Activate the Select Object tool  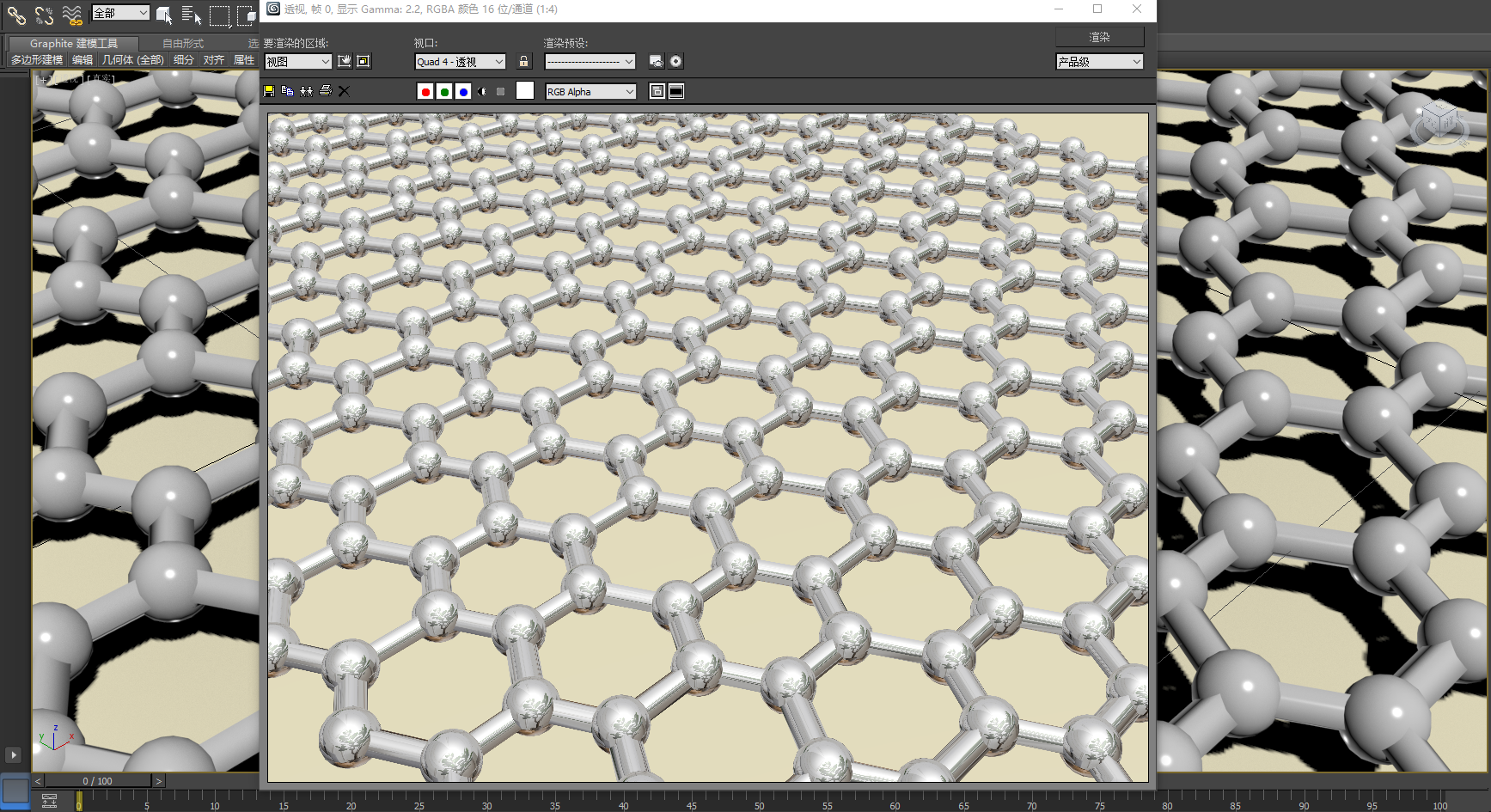coord(164,15)
